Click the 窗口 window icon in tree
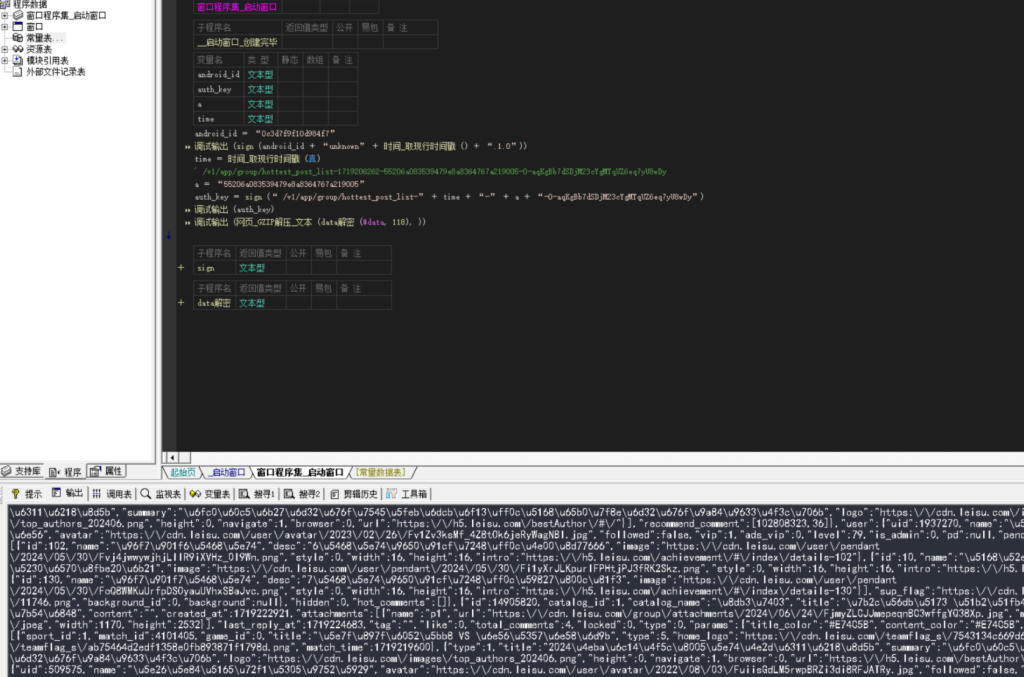 click(x=18, y=27)
